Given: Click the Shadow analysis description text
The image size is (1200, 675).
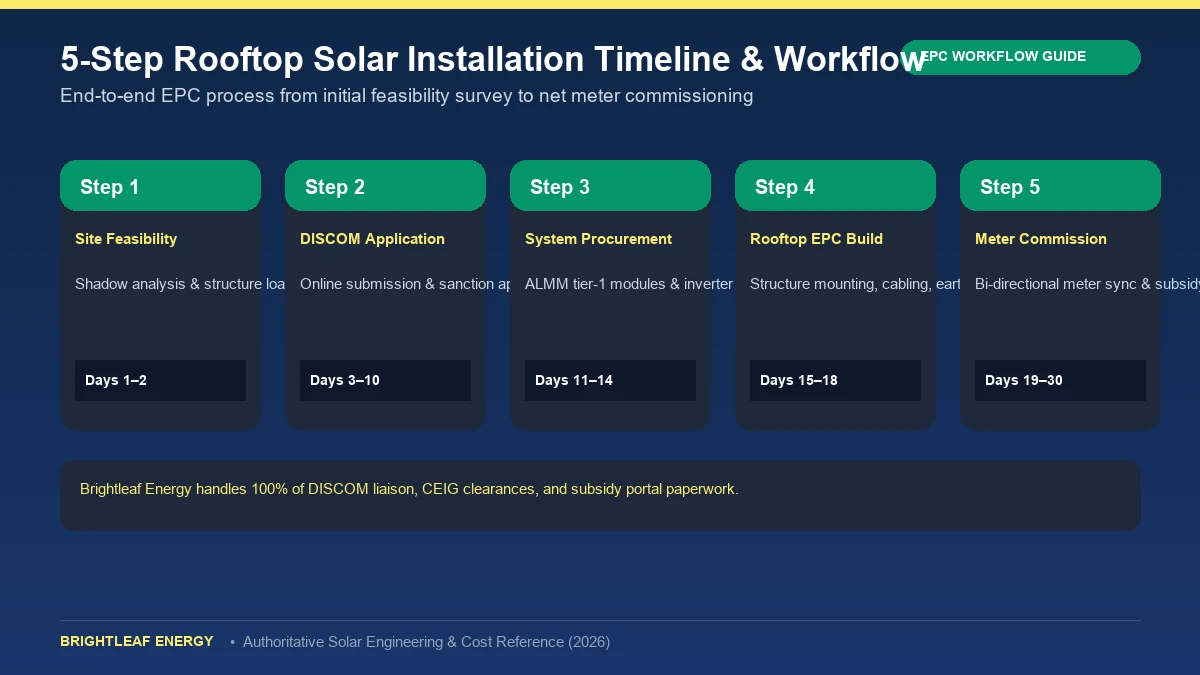Looking at the screenshot, I should coord(180,284).
